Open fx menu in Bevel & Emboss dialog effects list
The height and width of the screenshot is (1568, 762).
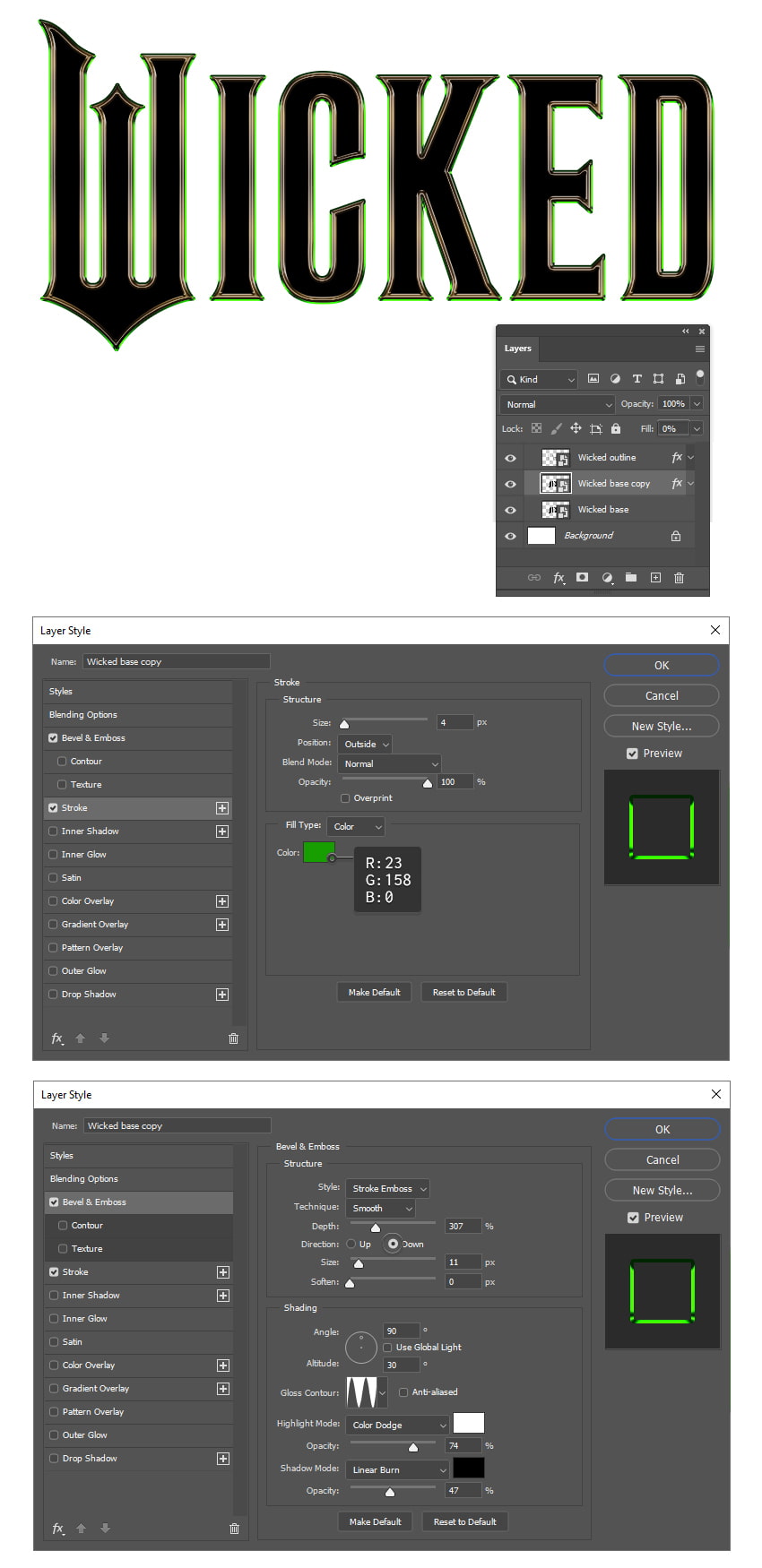(x=58, y=1529)
